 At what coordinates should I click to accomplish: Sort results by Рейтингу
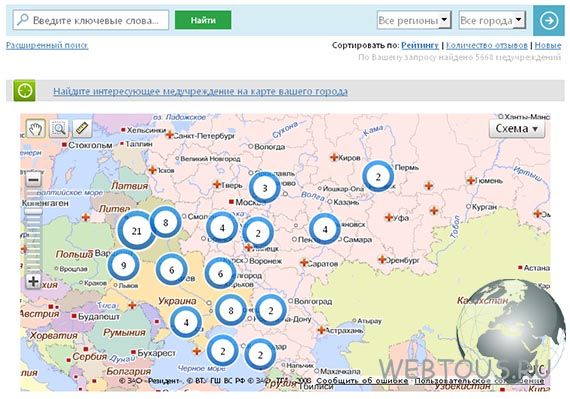[x=420, y=45]
